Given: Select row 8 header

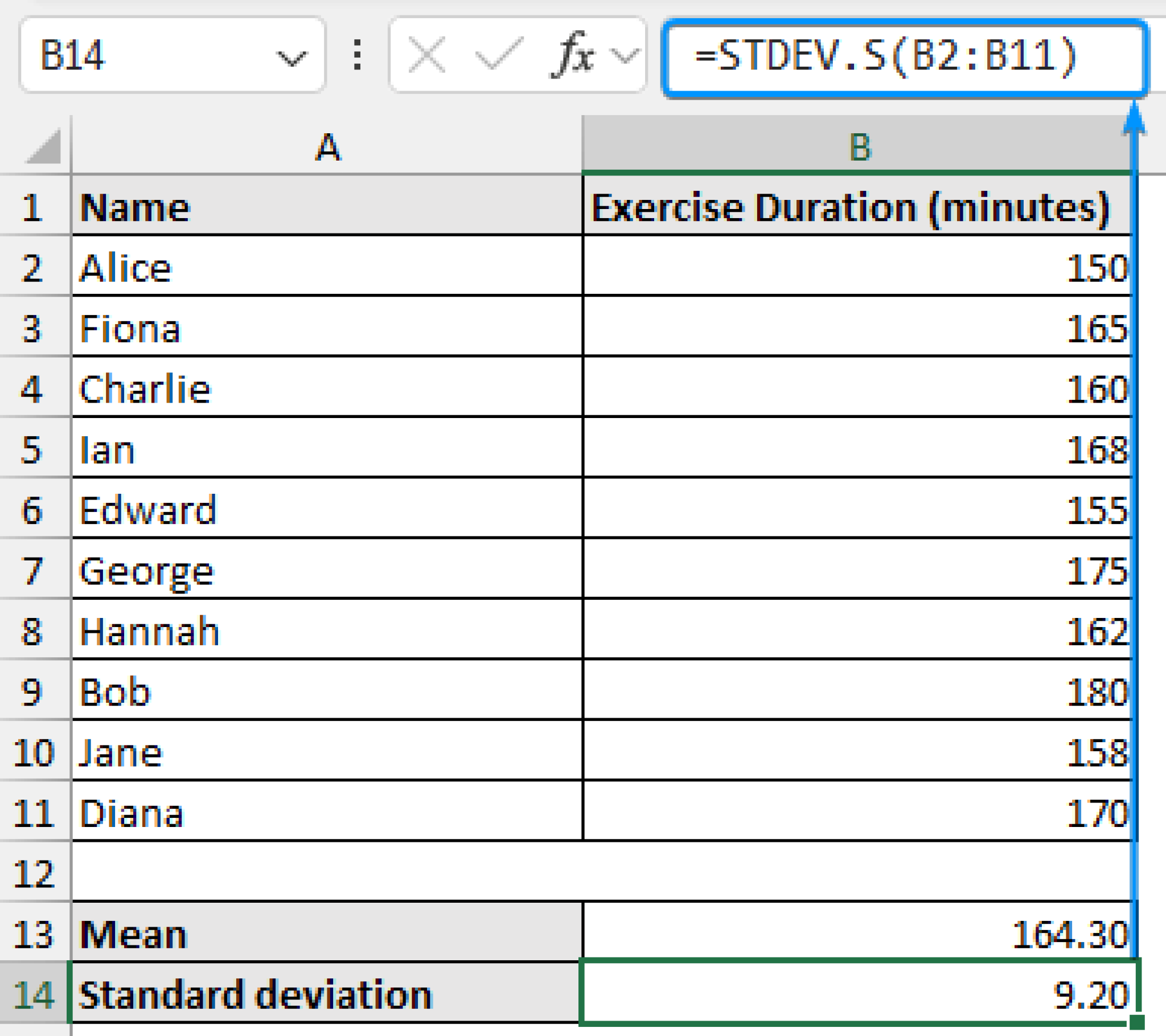Looking at the screenshot, I should [x=35, y=629].
